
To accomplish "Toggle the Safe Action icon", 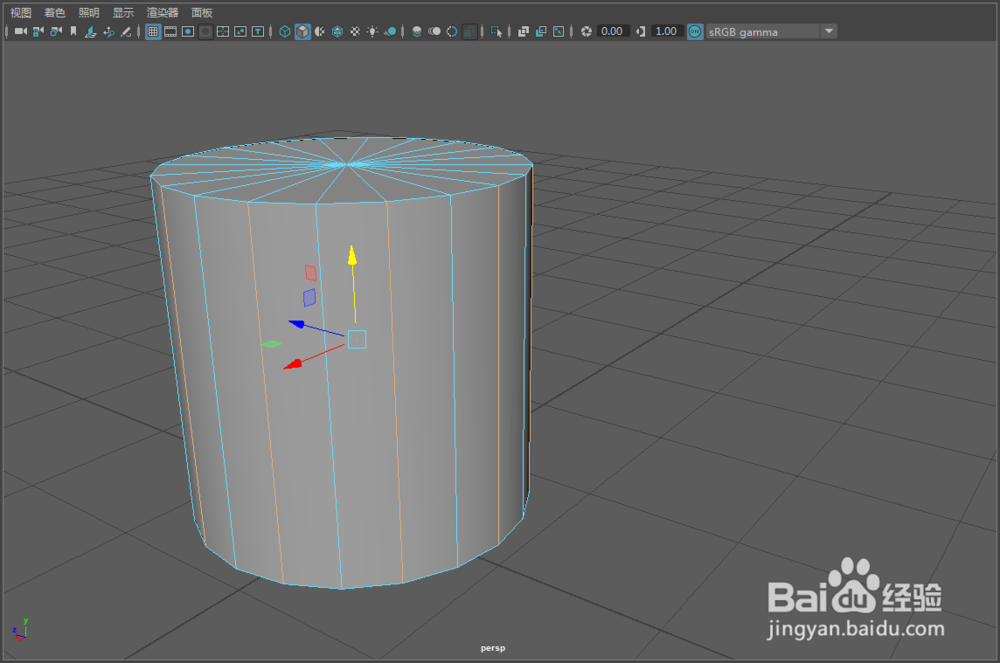I will click(x=240, y=31).
